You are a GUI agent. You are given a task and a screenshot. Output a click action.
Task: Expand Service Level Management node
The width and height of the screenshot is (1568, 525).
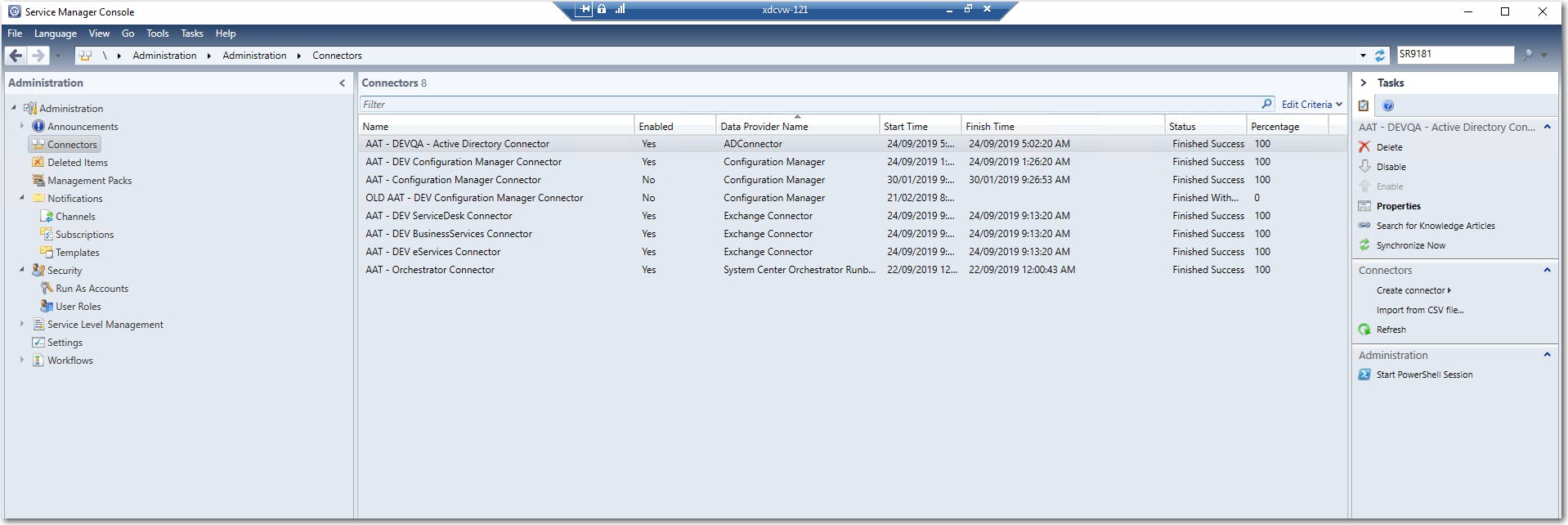coord(22,324)
